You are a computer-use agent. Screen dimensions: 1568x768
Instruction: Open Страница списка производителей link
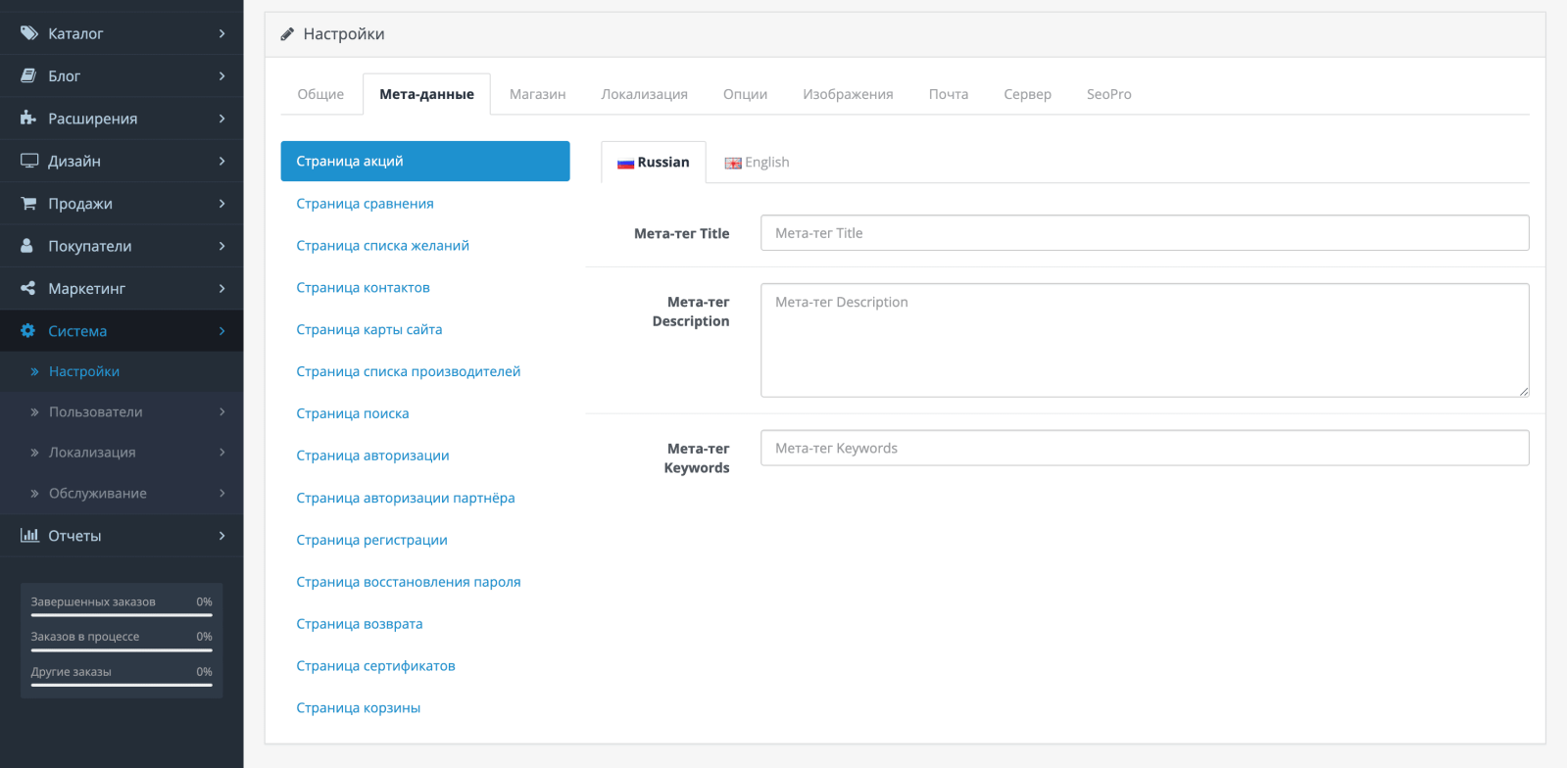coord(408,371)
